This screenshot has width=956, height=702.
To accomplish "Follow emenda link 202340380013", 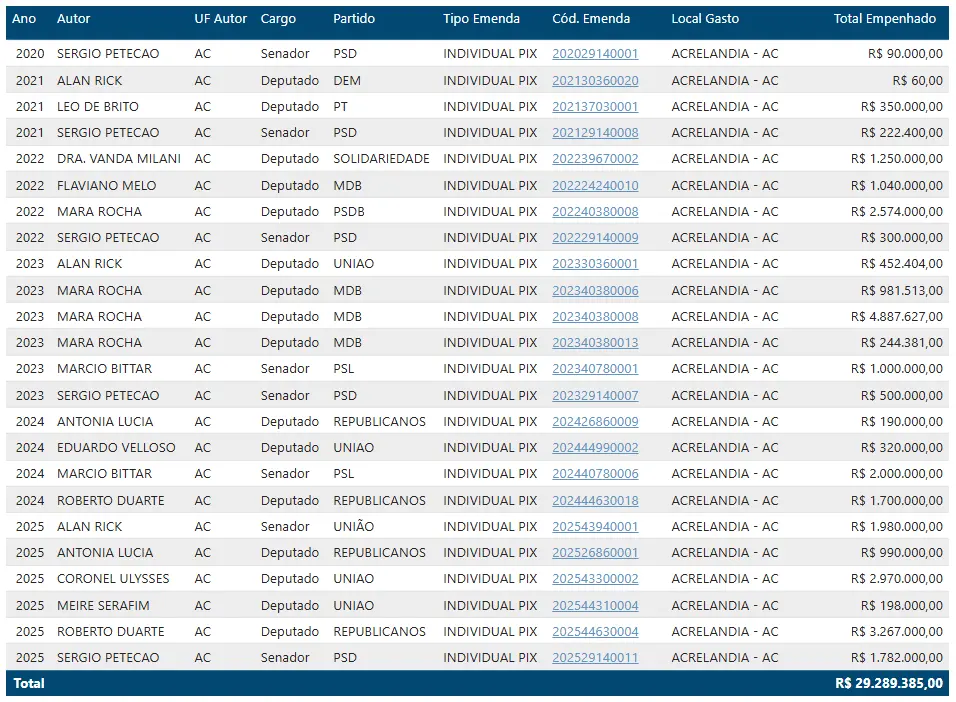I will tap(595, 343).
